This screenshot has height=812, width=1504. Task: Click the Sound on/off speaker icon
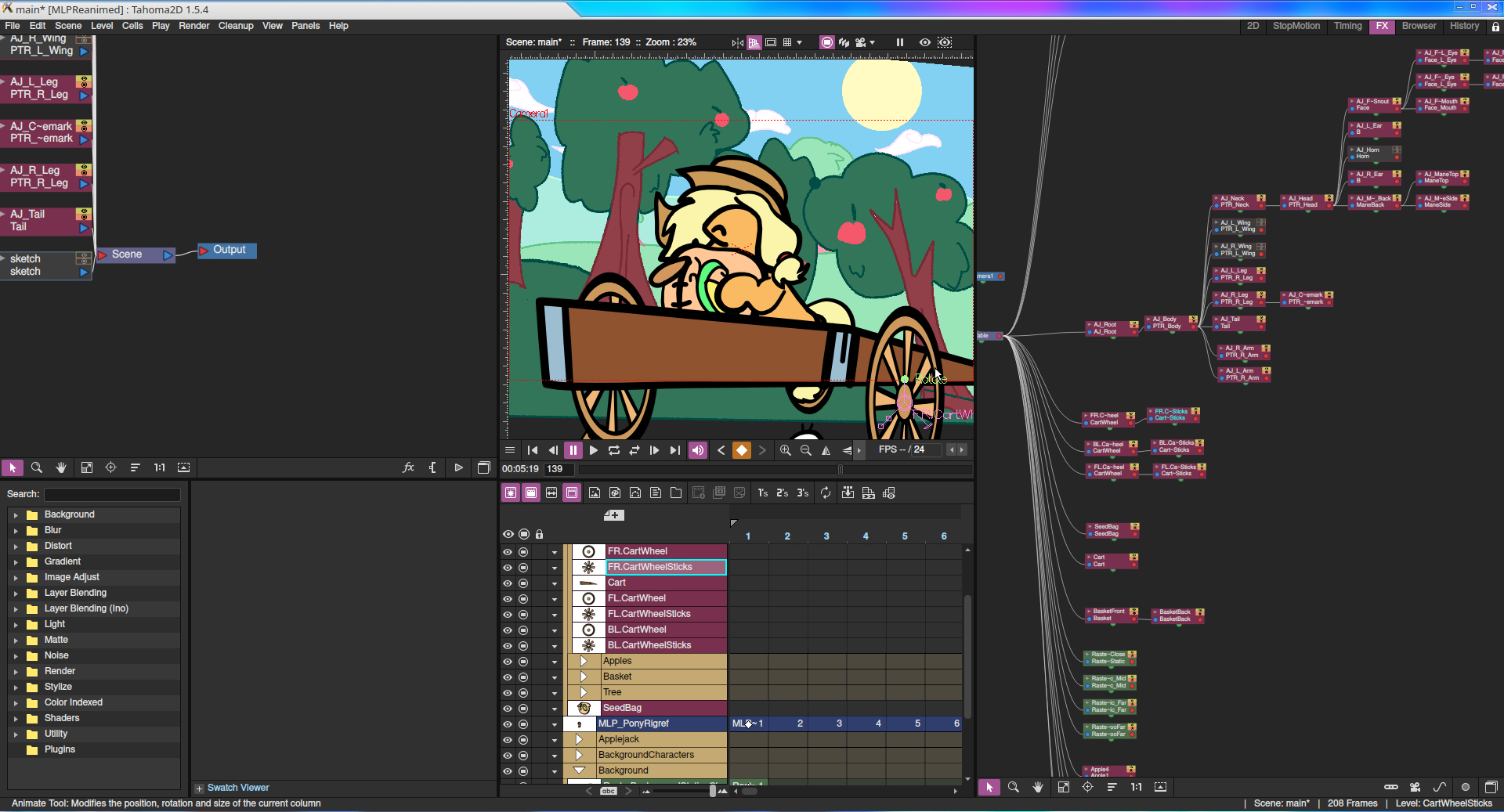(697, 450)
